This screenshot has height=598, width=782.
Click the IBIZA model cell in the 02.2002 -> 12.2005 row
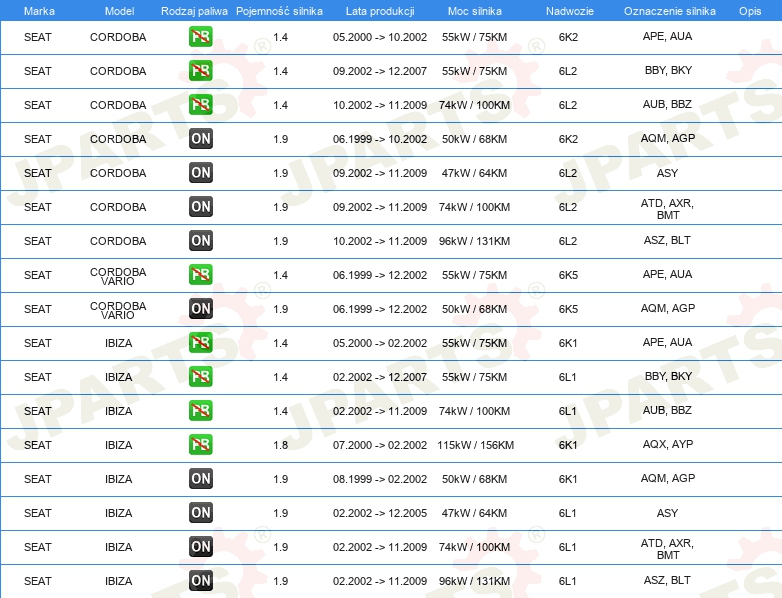[x=119, y=513]
